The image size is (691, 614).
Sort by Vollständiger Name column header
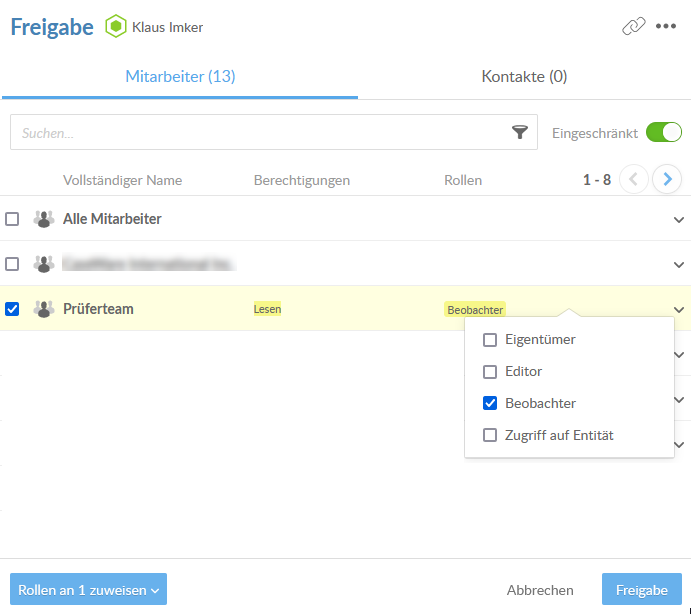pyautogui.click(x=123, y=180)
